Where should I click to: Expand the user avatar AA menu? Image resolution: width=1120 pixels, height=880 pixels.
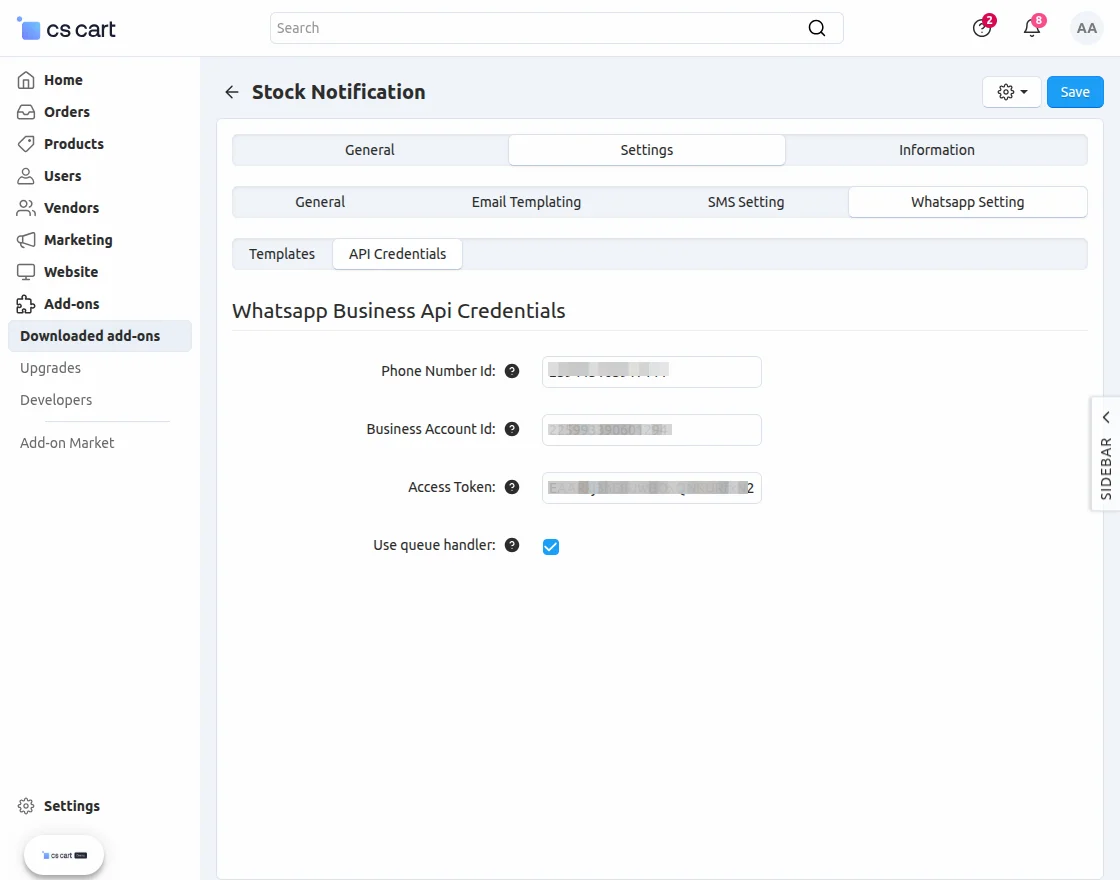coord(1086,28)
